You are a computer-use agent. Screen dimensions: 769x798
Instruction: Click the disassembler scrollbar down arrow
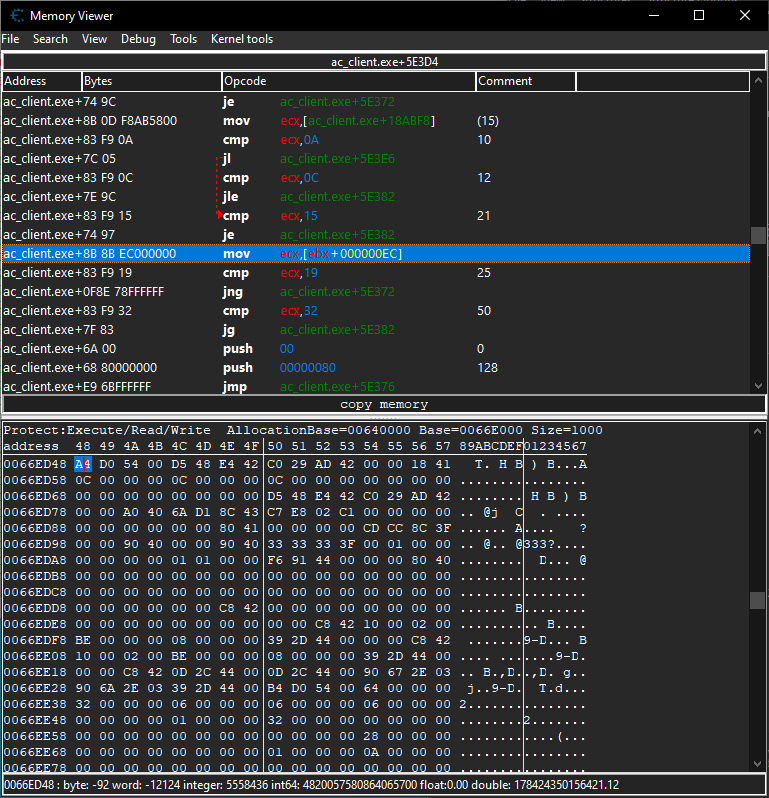click(x=759, y=385)
